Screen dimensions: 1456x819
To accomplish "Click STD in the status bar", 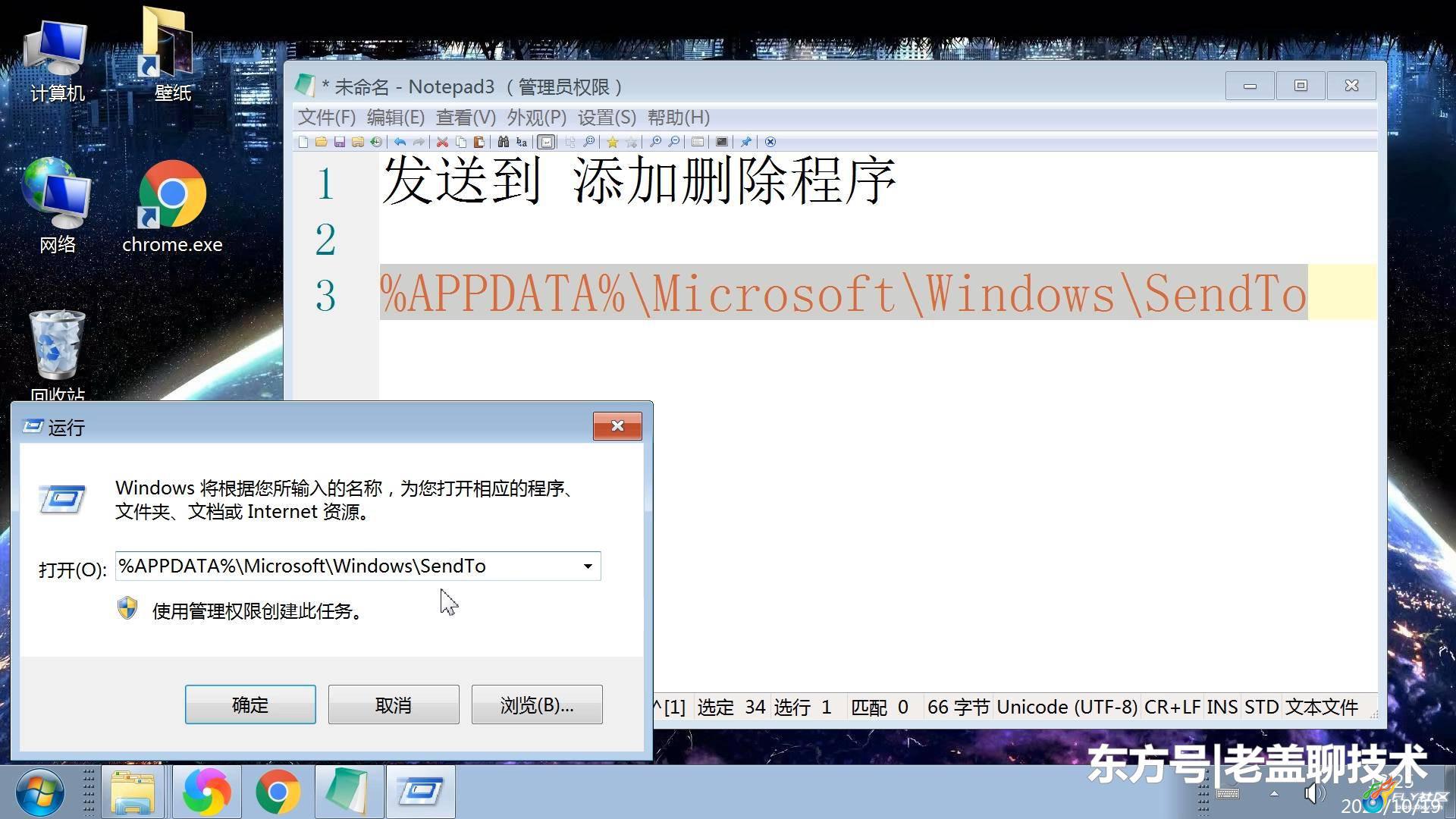I will point(1262,707).
